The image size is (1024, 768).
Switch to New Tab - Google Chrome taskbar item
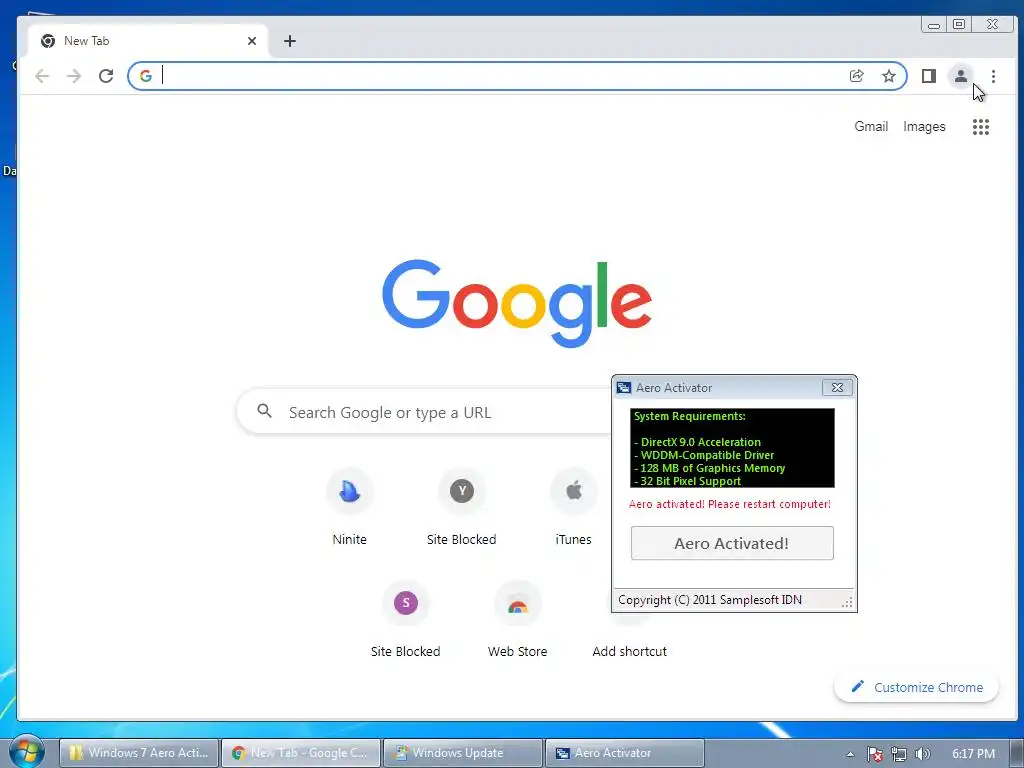point(301,752)
